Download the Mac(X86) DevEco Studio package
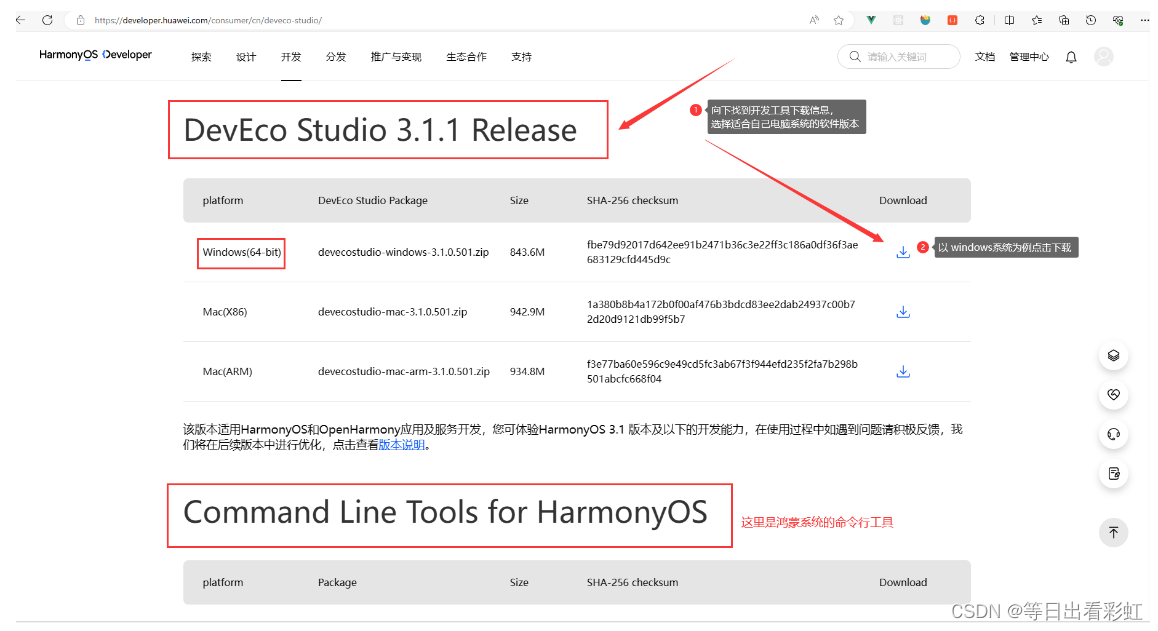The height and width of the screenshot is (631, 1158). tap(902, 312)
